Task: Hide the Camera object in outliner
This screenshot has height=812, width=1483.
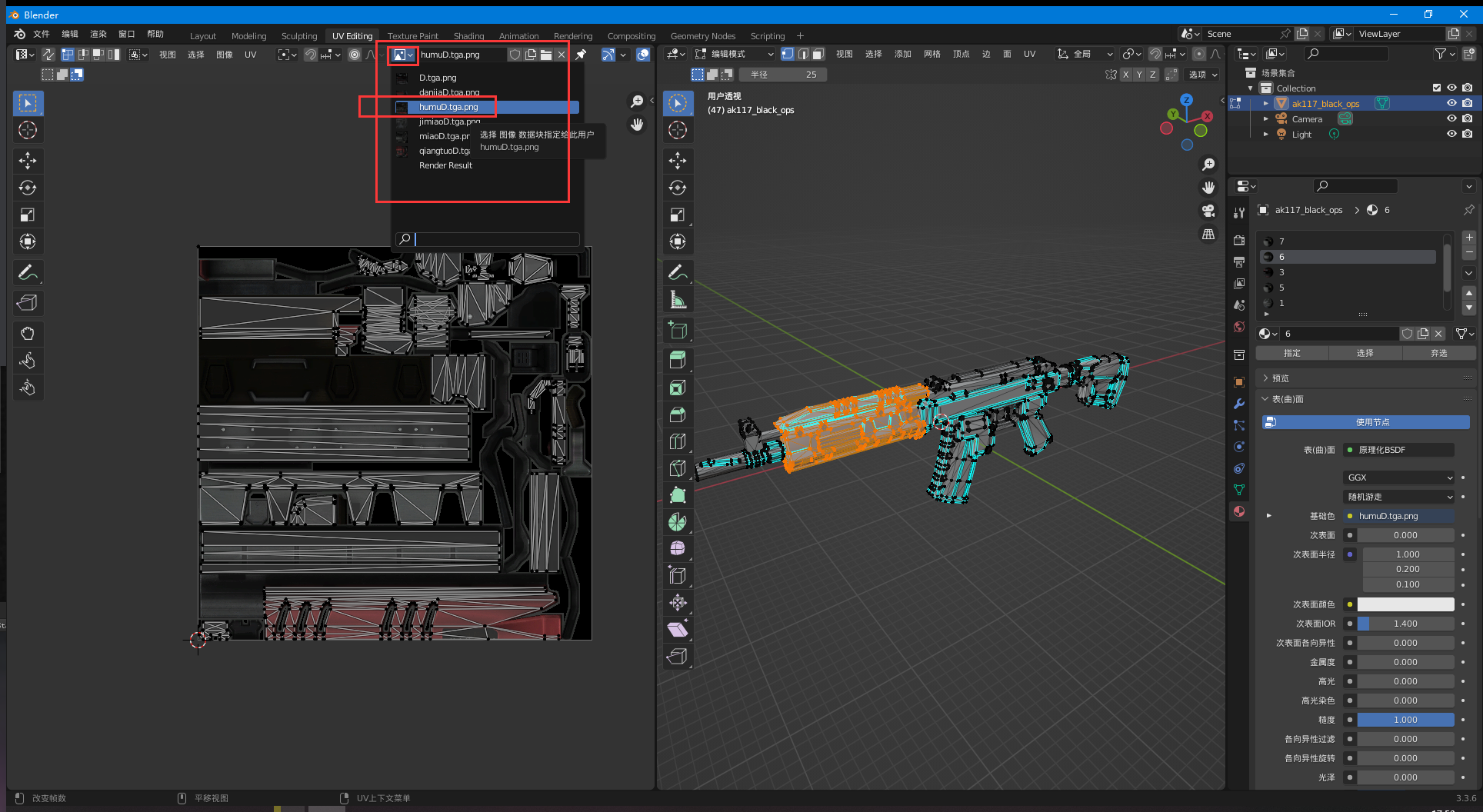Action: pyautogui.click(x=1451, y=118)
